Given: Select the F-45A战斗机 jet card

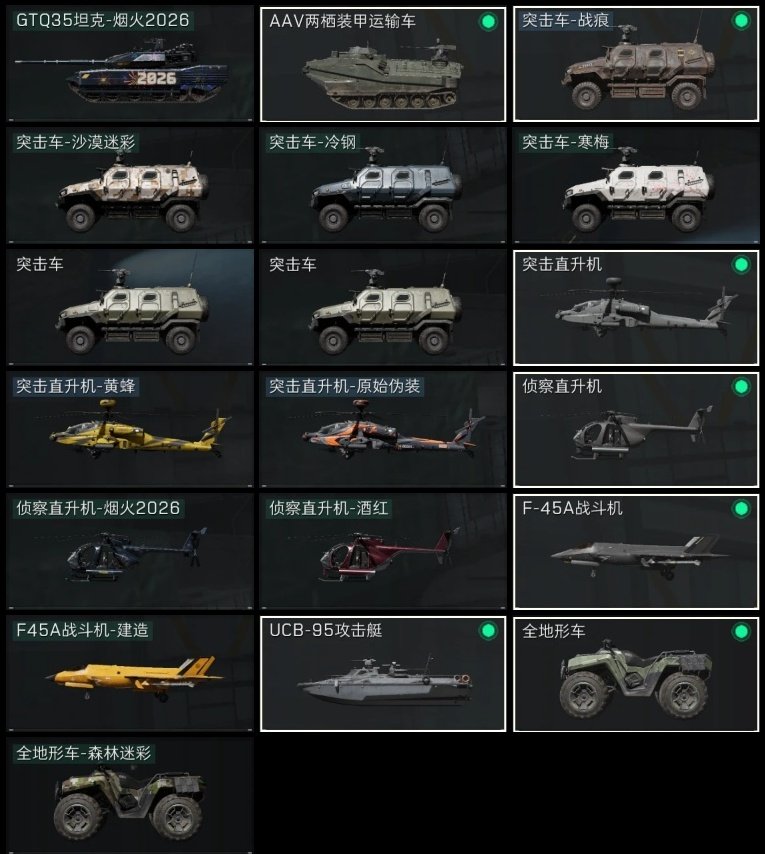Looking at the screenshot, I should 636,552.
